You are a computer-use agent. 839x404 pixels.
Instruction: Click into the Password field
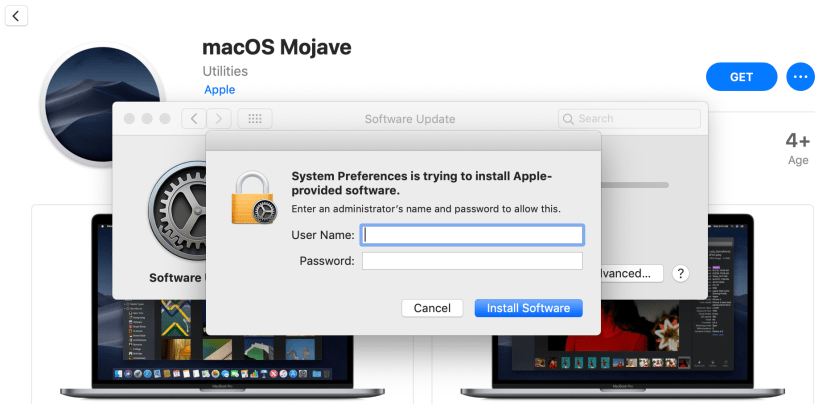[x=472, y=261]
